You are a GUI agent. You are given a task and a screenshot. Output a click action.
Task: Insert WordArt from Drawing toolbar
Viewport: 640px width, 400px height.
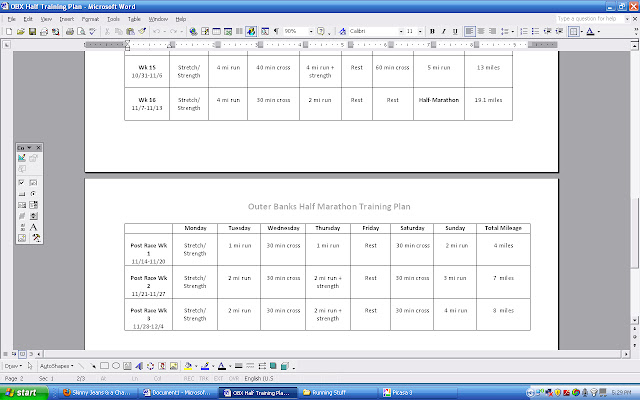pyautogui.click(x=139, y=366)
